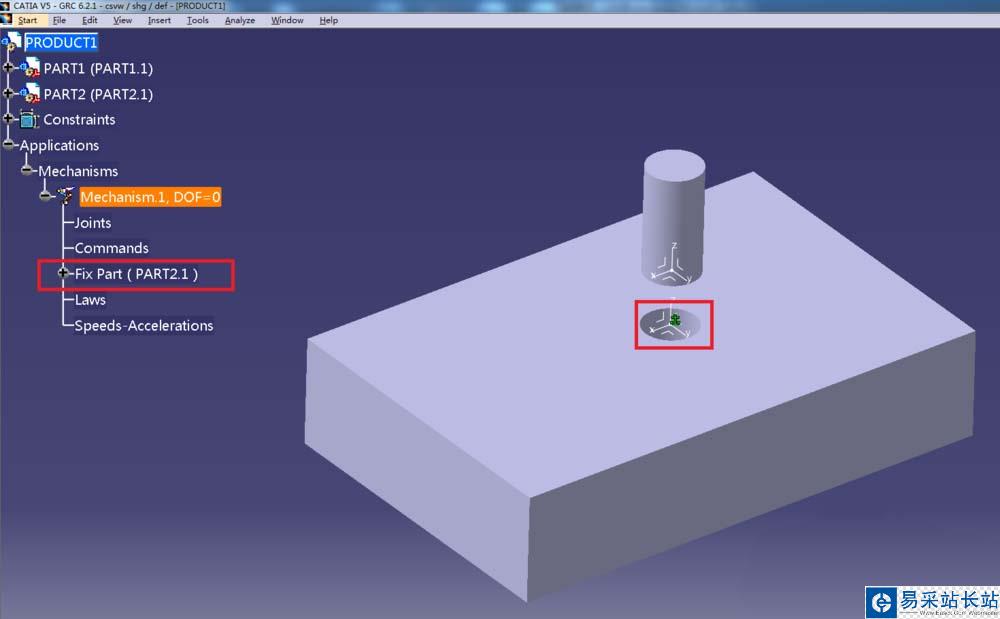Click the axis system on the cylinder
This screenshot has height=619, width=1000.
(672, 266)
